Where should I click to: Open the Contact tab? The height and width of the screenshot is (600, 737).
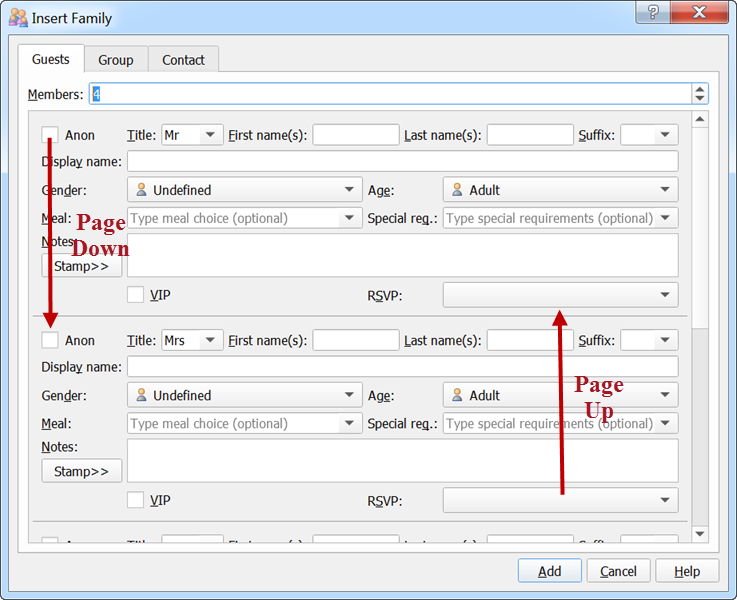coord(183,60)
